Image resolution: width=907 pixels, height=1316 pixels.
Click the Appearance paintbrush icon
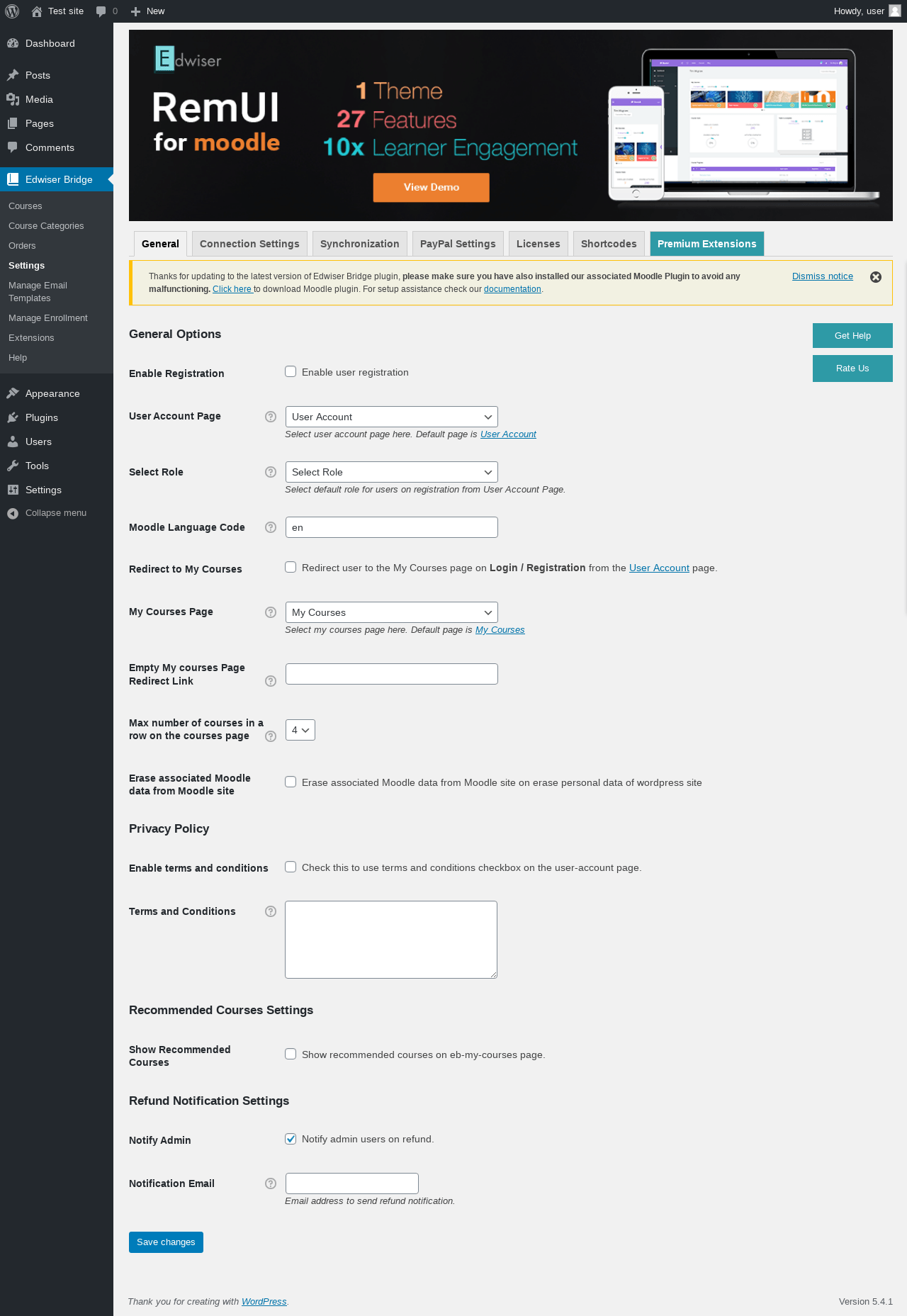(x=13, y=393)
